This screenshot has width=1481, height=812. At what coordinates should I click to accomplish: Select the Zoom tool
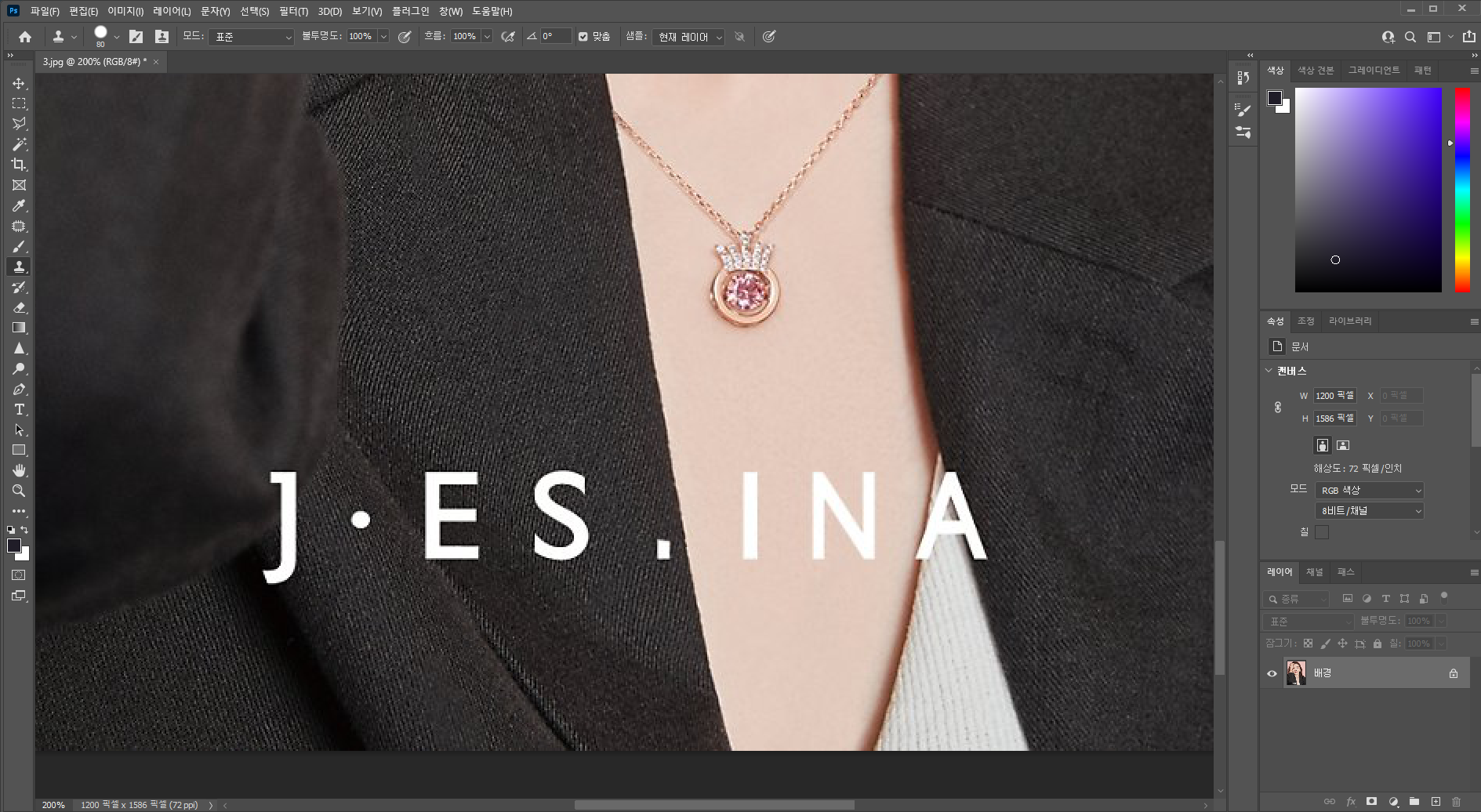(x=19, y=491)
